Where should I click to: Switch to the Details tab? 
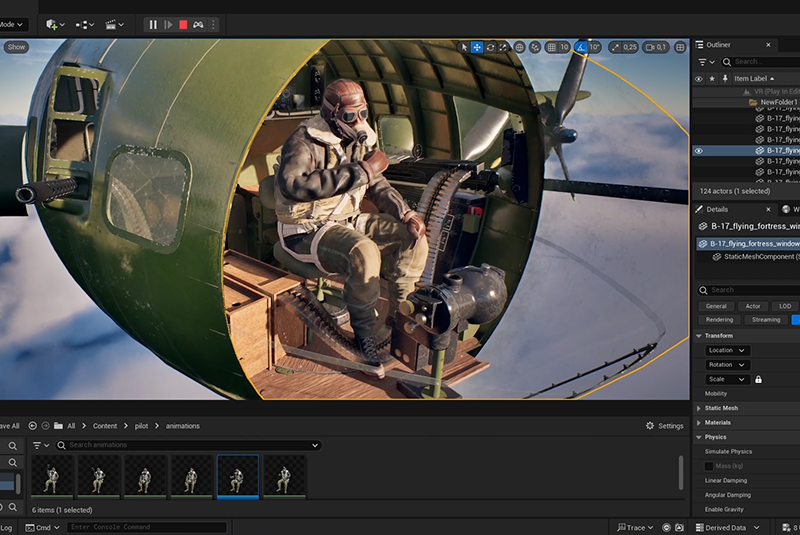click(716, 209)
